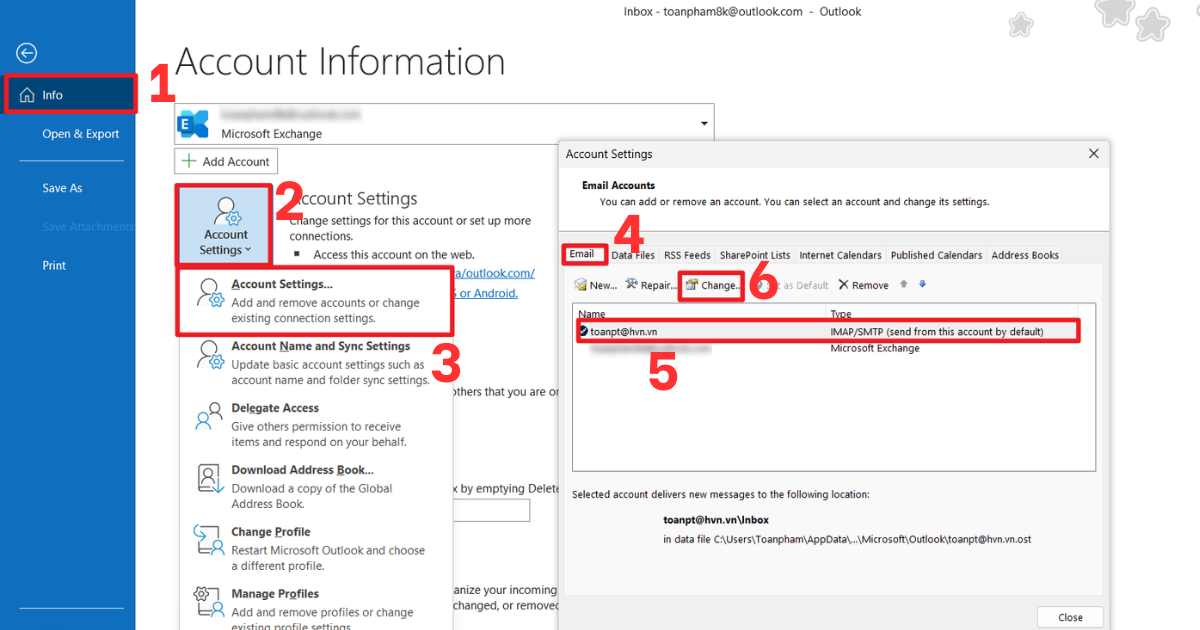The height and width of the screenshot is (630, 1200).
Task: Click the Close button in Account Settings
Action: click(x=1070, y=617)
